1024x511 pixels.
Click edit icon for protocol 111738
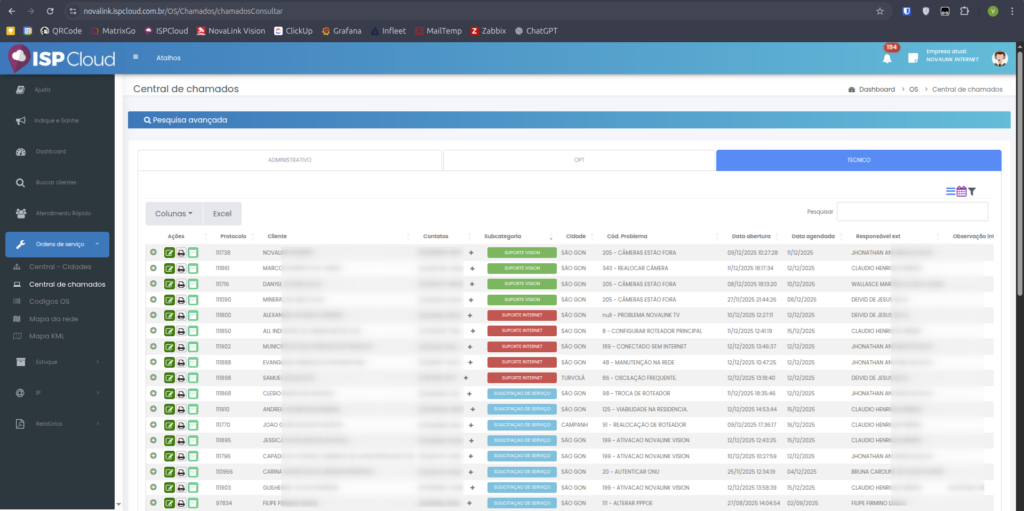169,253
